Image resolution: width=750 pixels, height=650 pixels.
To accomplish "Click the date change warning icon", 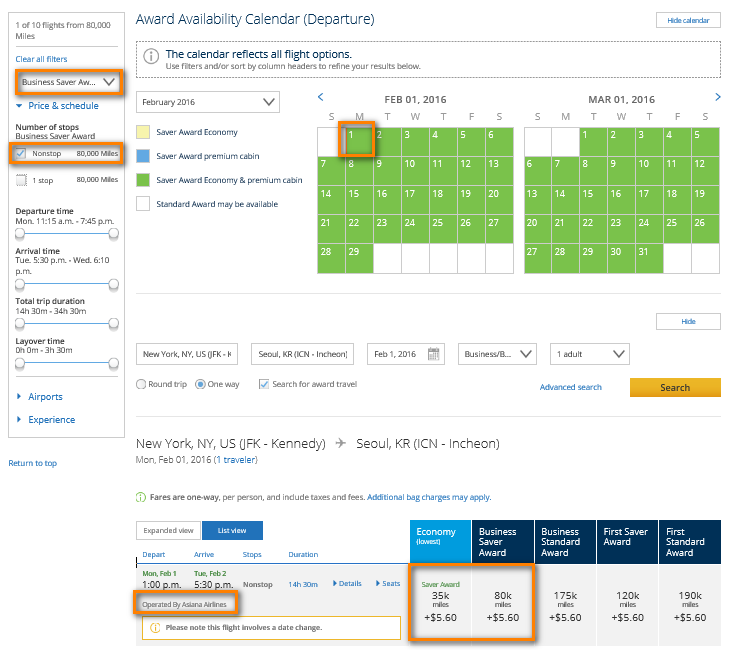I will pos(155,628).
